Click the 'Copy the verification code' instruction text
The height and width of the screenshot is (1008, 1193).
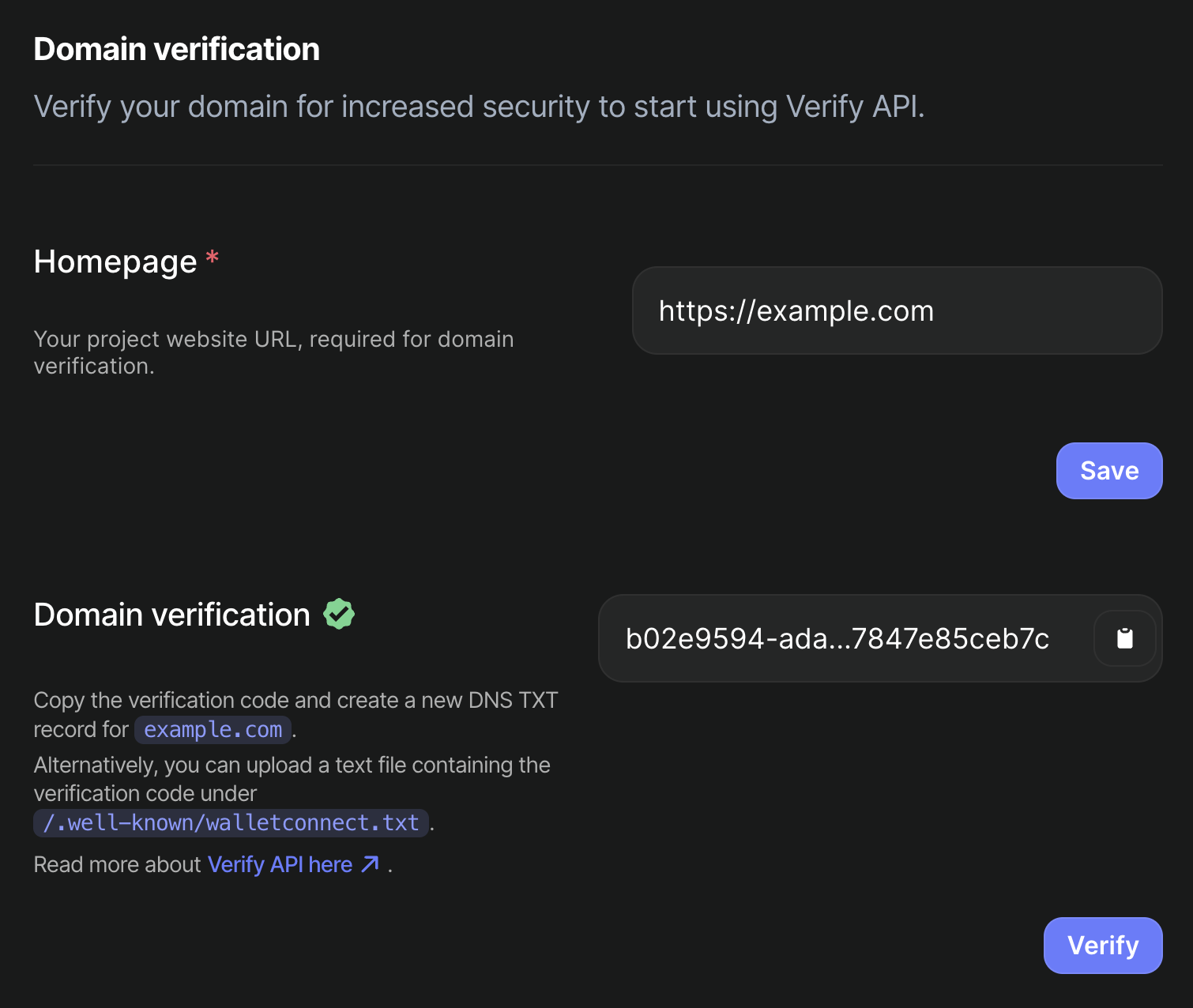[x=295, y=701]
